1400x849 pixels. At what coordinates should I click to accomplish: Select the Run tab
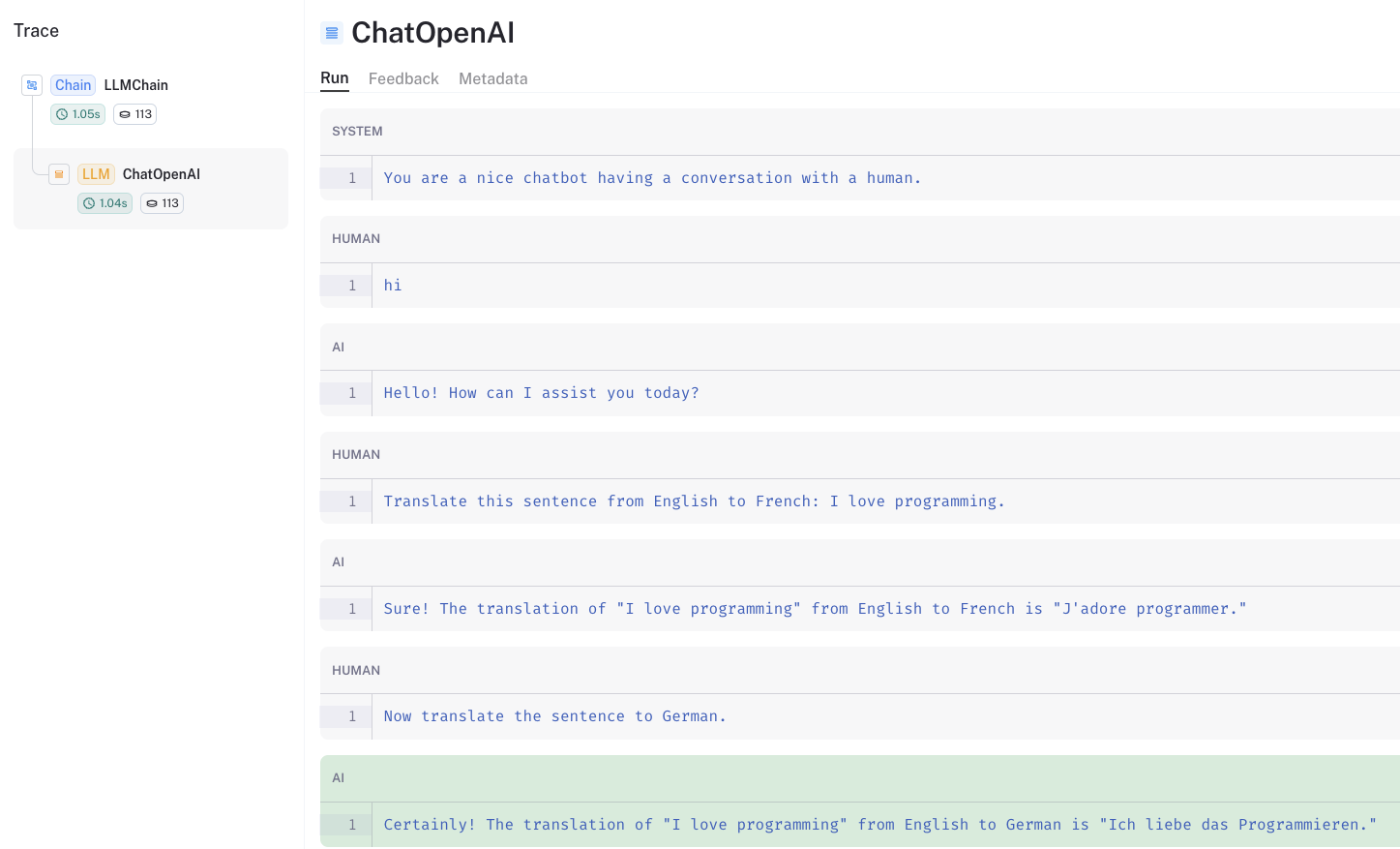click(335, 78)
